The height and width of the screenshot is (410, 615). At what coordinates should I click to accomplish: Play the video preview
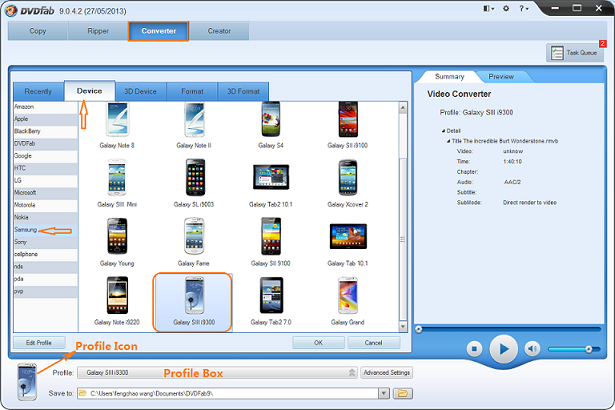(x=504, y=348)
